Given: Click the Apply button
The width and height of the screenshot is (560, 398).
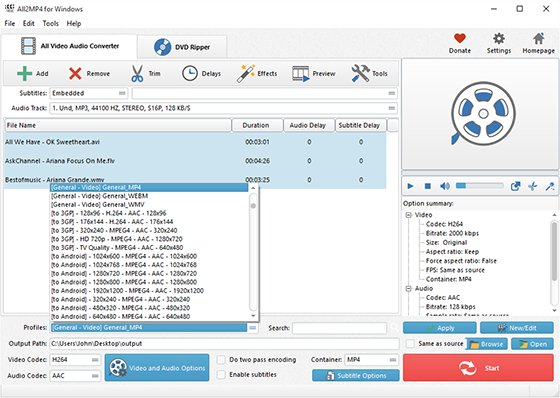Looking at the screenshot, I should [440, 328].
